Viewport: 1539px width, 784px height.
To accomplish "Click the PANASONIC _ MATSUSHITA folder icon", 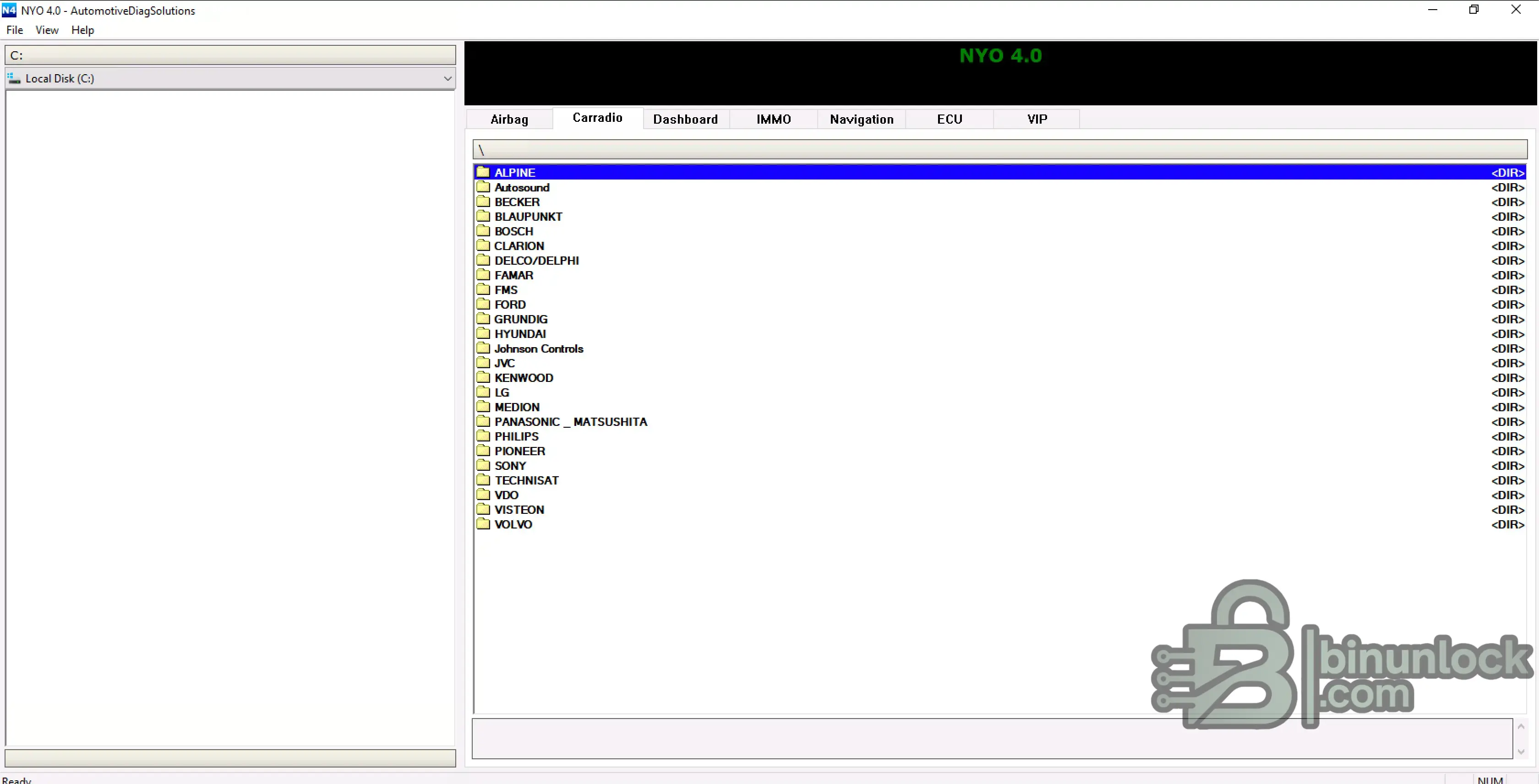I will tap(483, 421).
